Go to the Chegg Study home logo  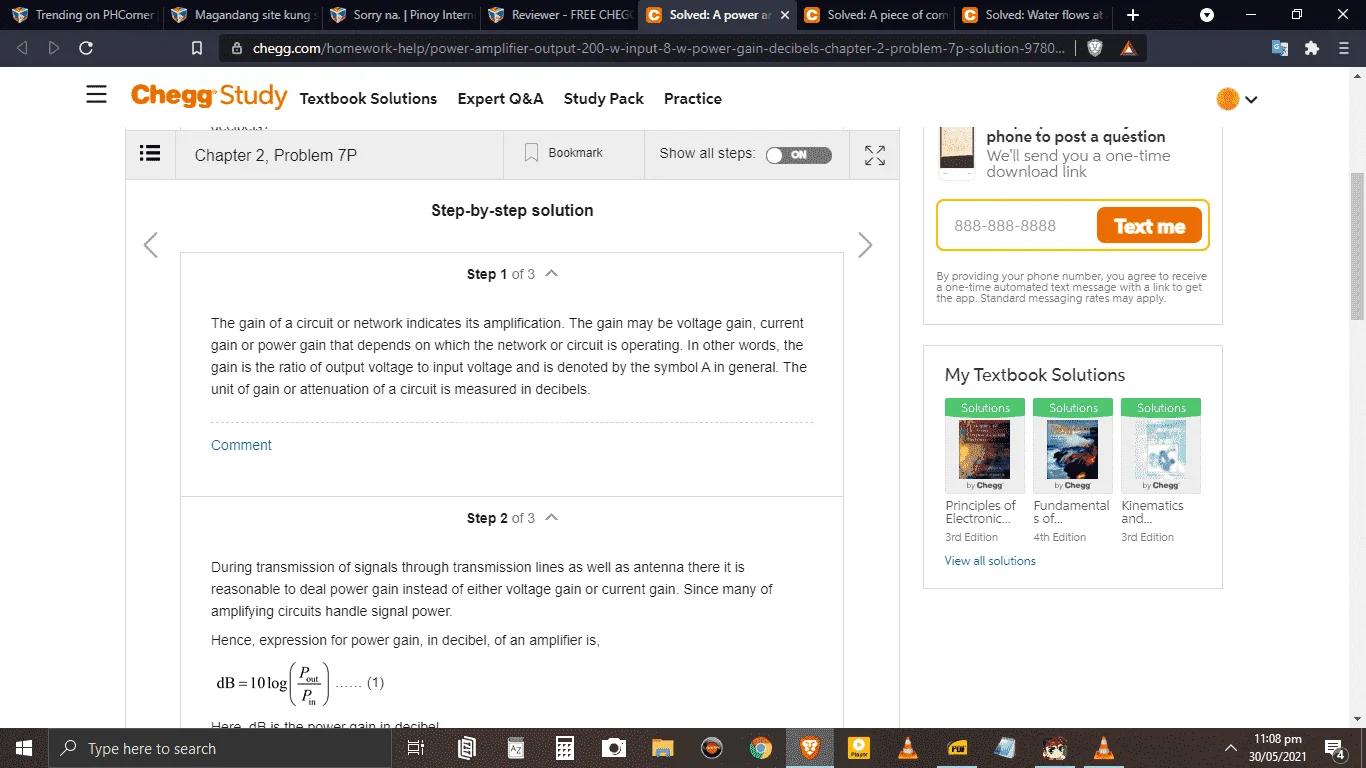coord(209,96)
